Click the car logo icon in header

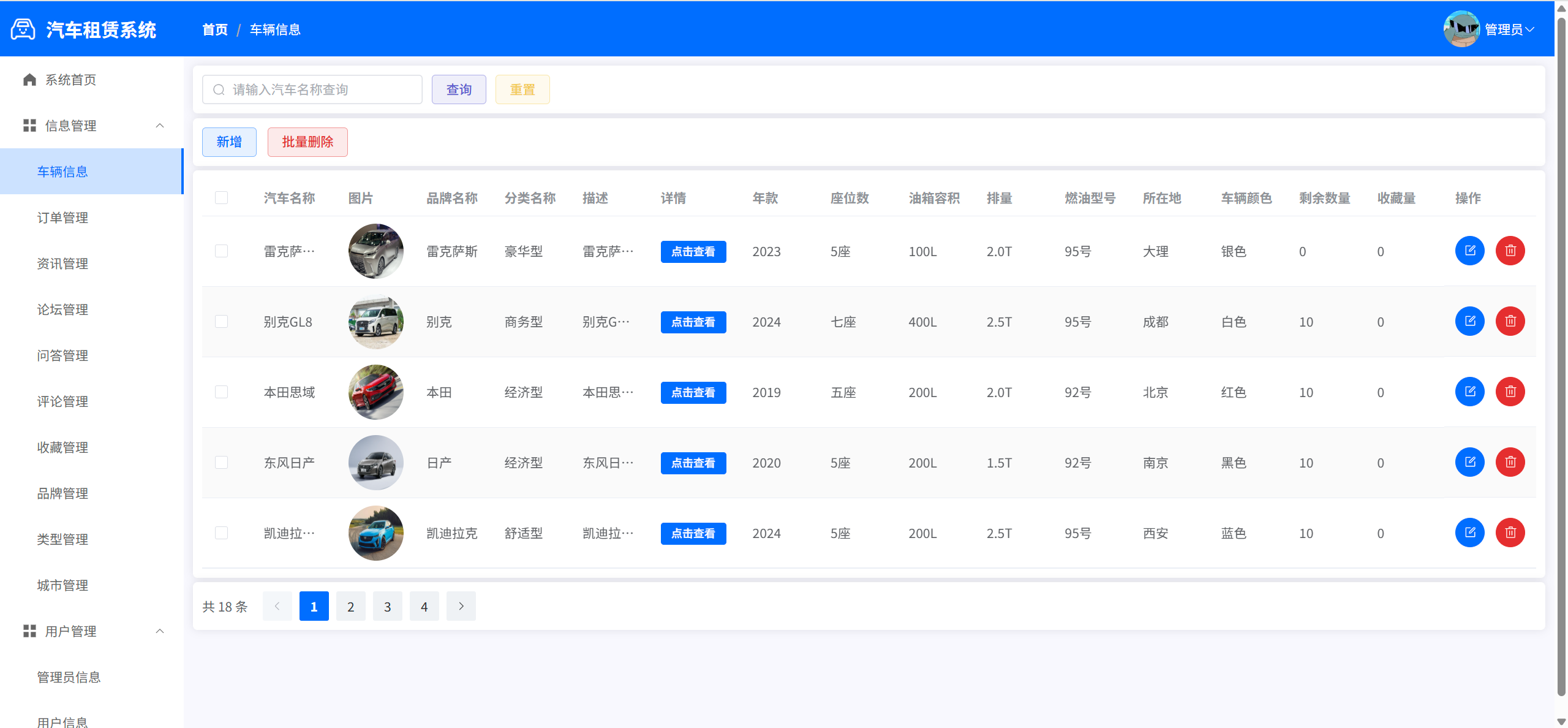click(x=23, y=29)
